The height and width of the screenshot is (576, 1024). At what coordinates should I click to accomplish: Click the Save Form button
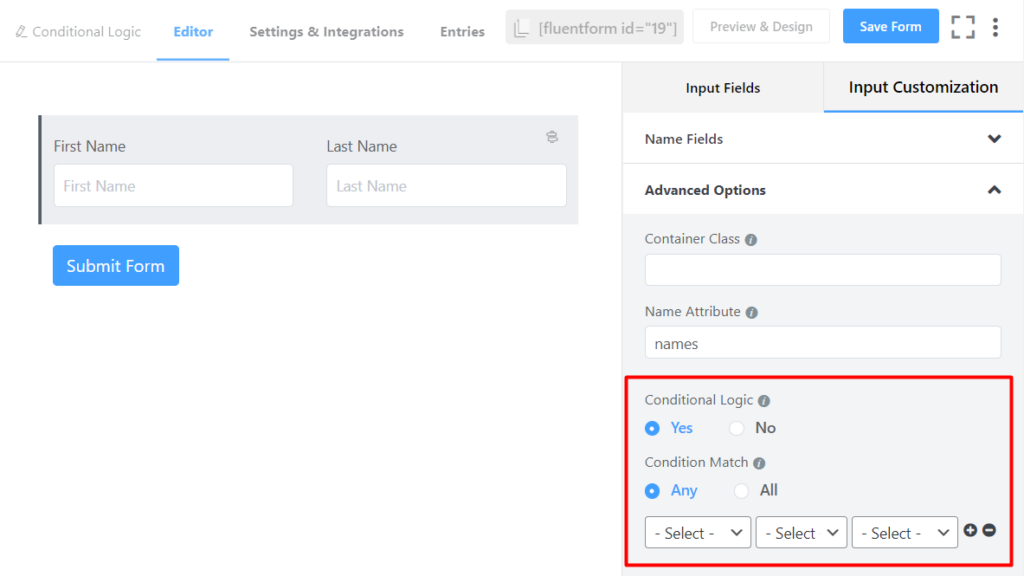point(890,26)
